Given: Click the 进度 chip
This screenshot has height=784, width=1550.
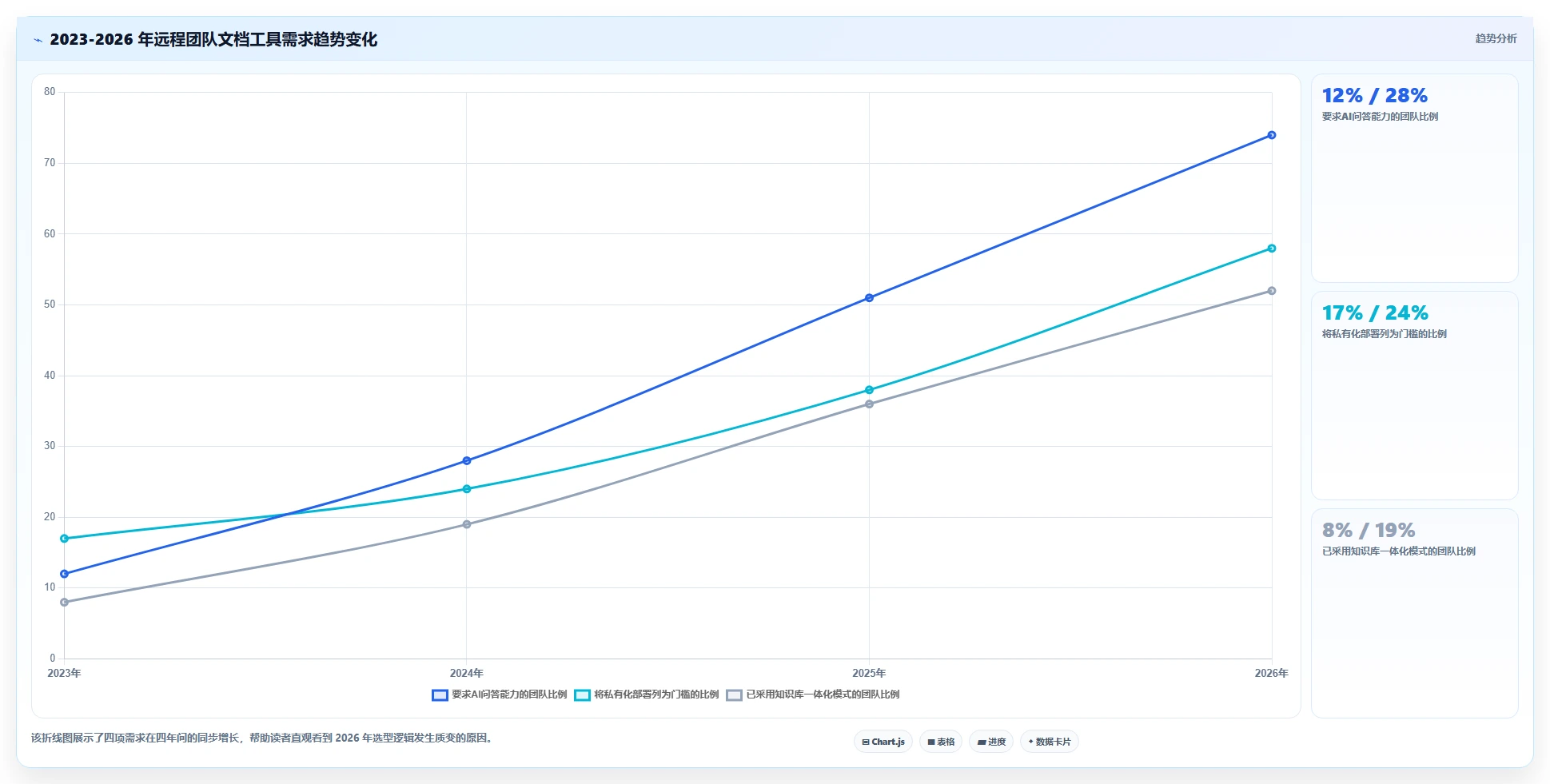Looking at the screenshot, I should (991, 742).
